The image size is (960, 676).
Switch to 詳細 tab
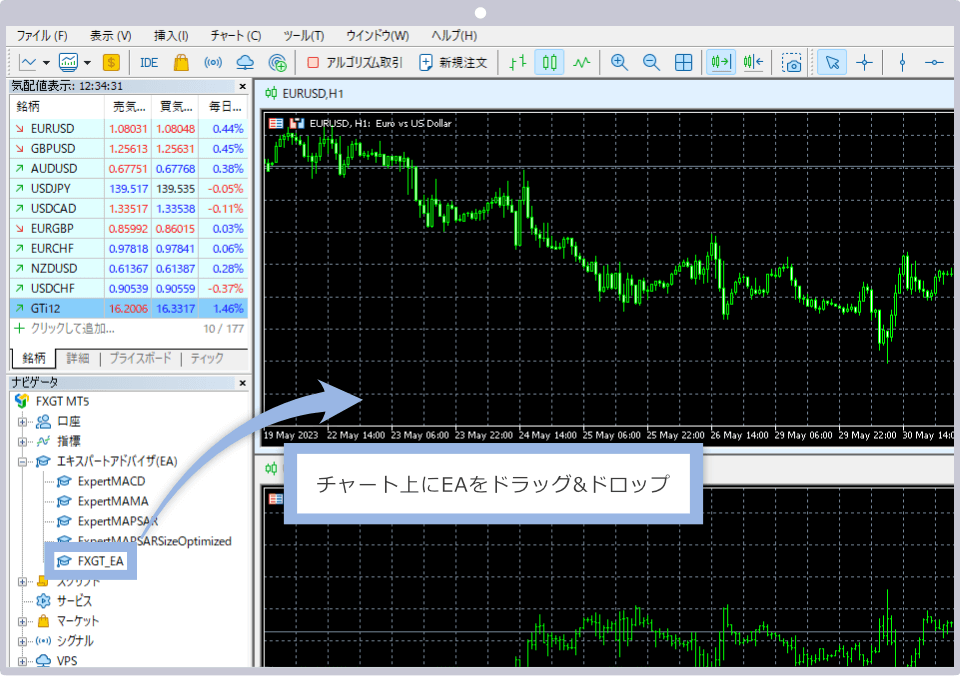pos(78,358)
